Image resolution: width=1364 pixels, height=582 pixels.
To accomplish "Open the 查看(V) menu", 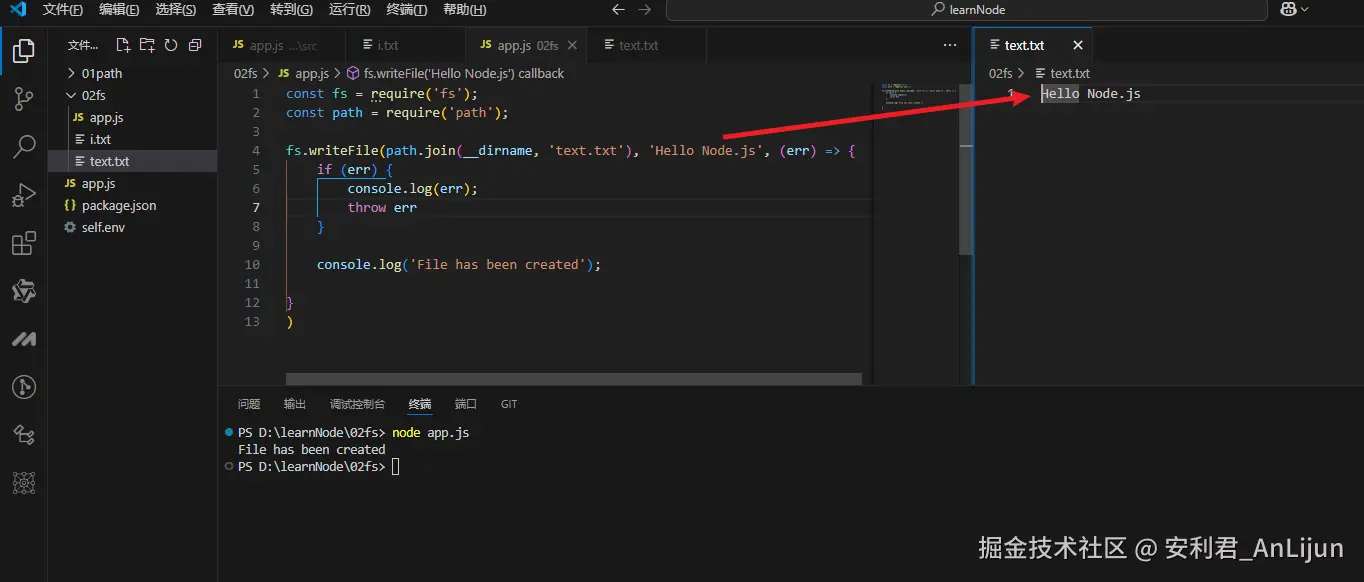I will point(233,9).
